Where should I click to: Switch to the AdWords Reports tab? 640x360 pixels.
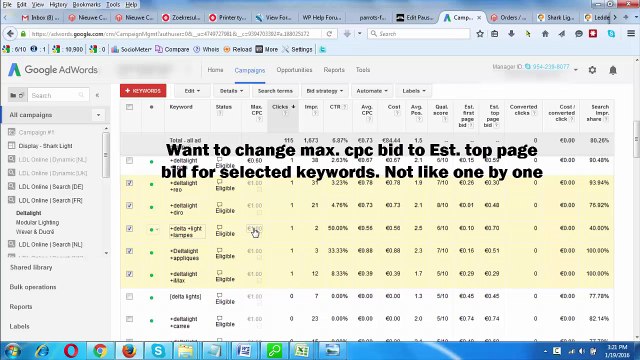click(334, 70)
